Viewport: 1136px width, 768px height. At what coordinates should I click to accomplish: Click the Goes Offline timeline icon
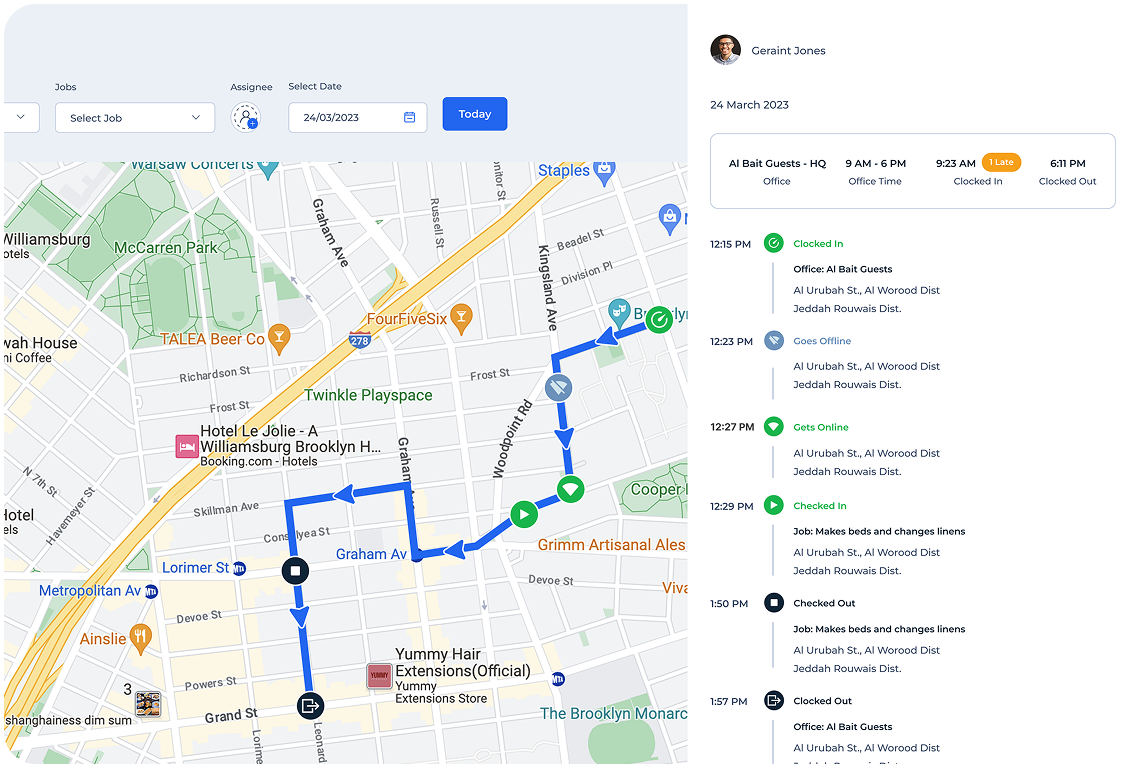[x=774, y=341]
